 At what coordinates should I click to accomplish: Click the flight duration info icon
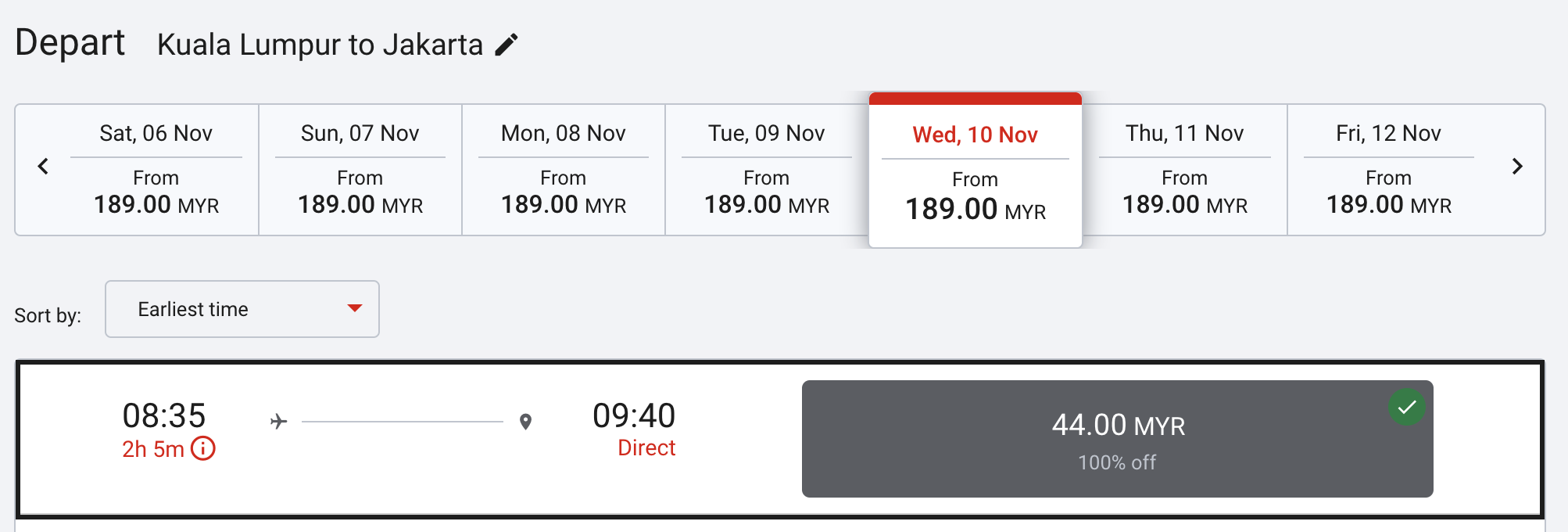(x=203, y=449)
